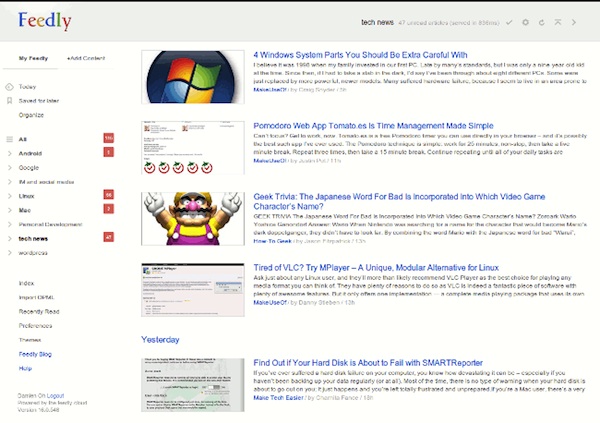The width and height of the screenshot is (600, 423).
Task: Click MakeUseOf source under MPlayer article
Action: [x=270, y=302]
